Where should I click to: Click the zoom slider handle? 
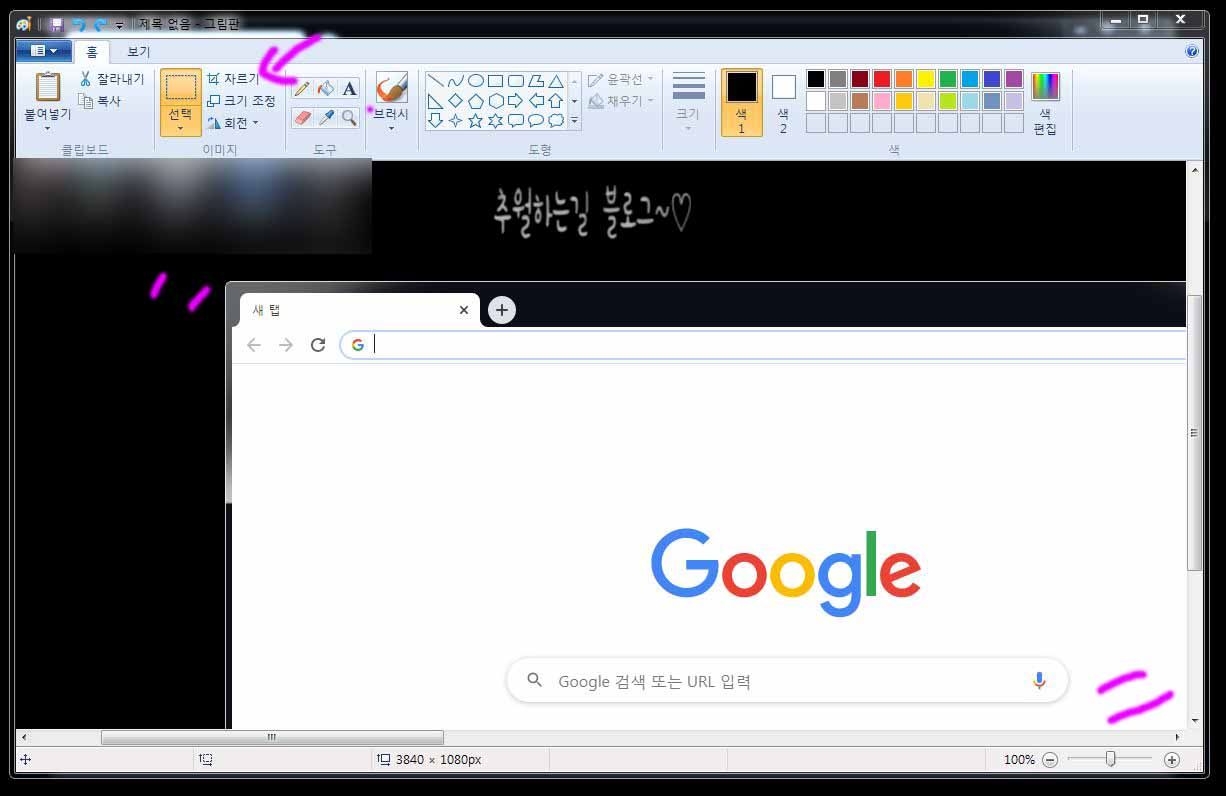(1110, 760)
